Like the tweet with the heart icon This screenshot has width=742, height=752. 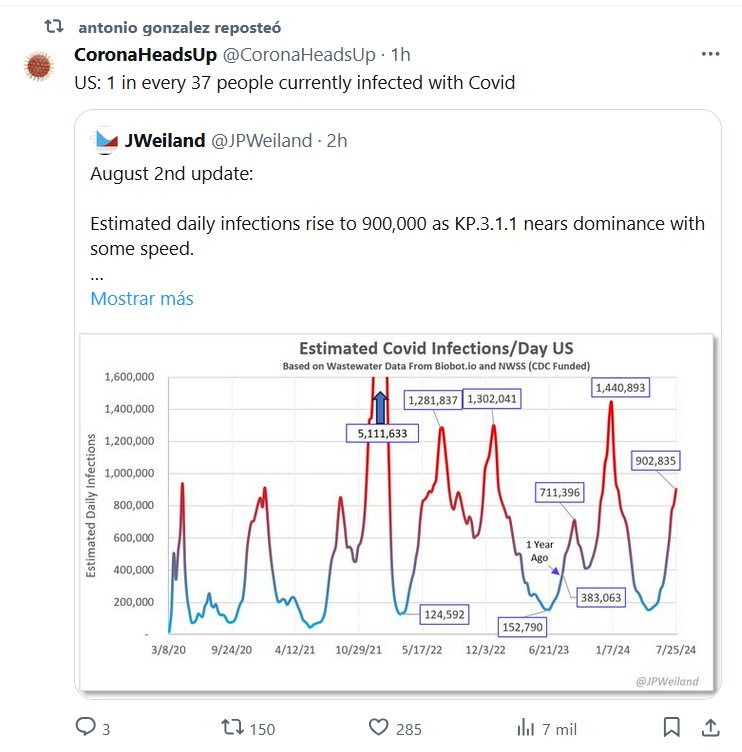pos(379,727)
